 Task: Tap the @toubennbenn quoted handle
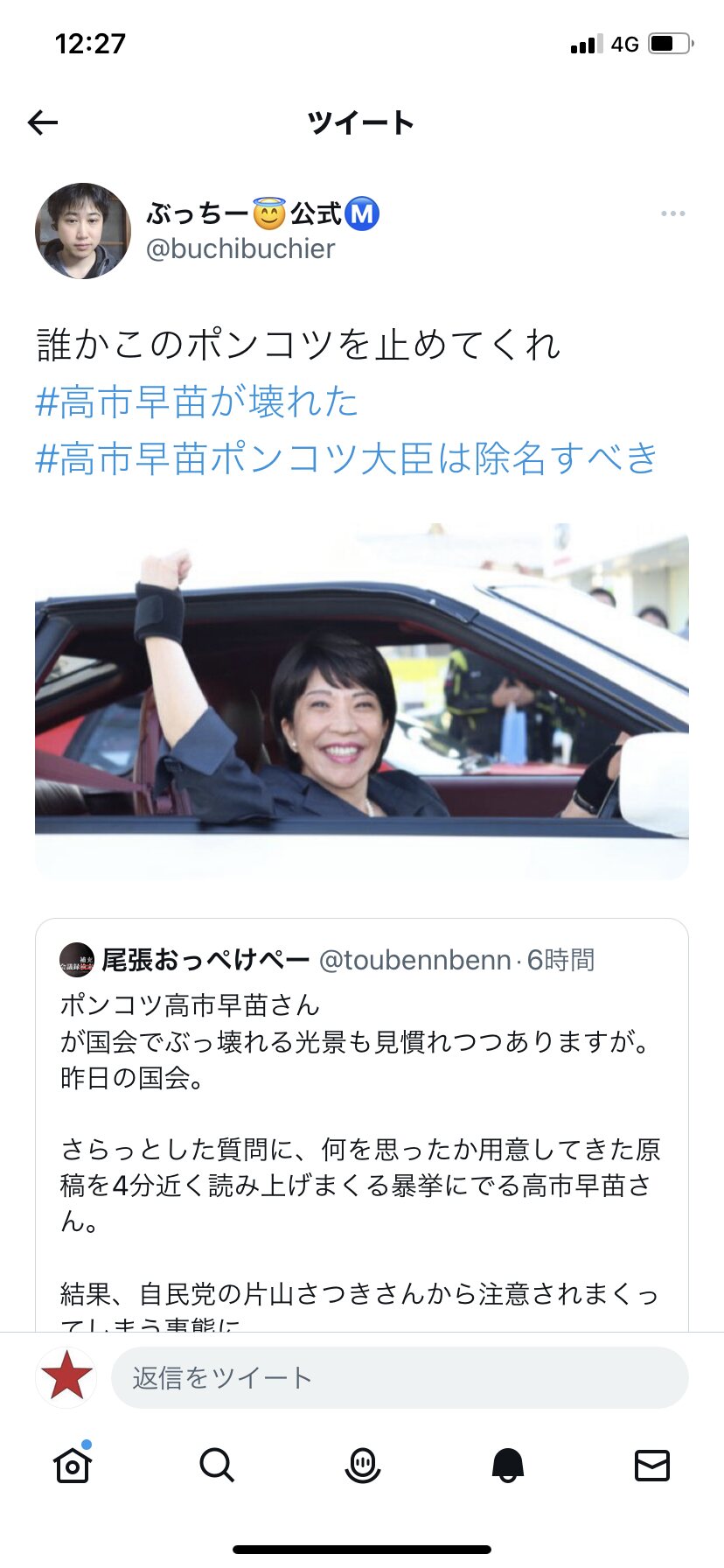click(415, 960)
